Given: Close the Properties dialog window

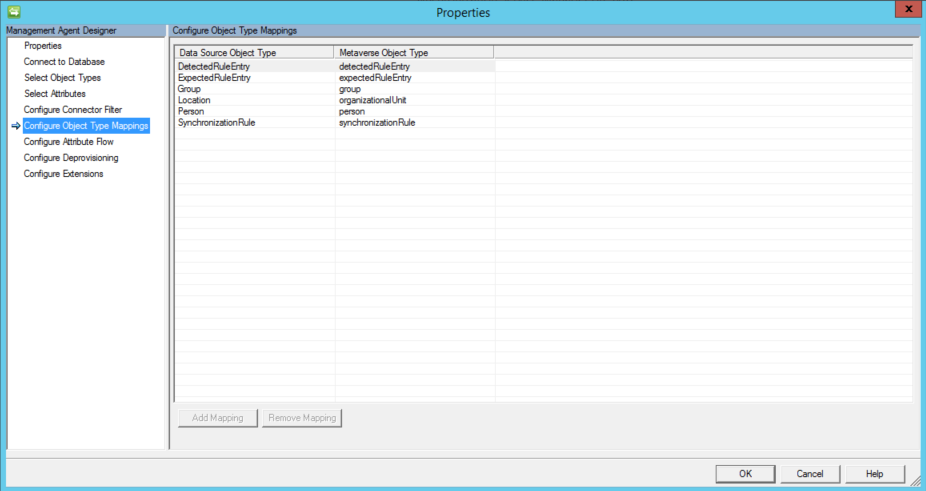Looking at the screenshot, I should tap(908, 9).
